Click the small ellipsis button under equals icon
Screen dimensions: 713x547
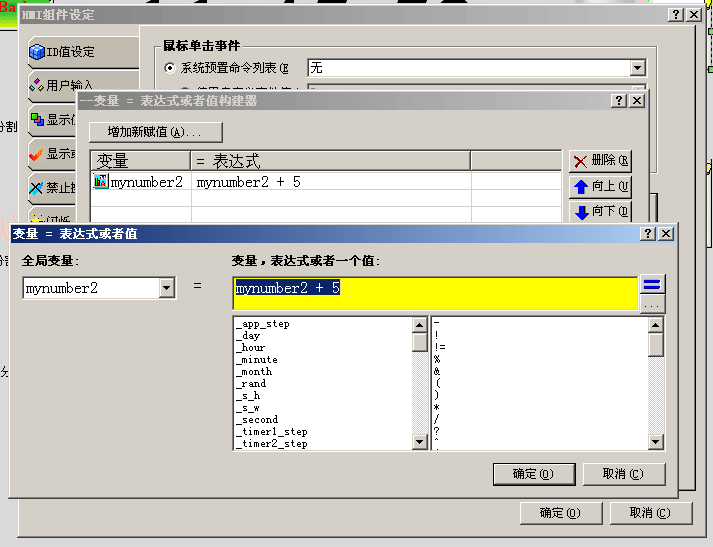(652, 304)
